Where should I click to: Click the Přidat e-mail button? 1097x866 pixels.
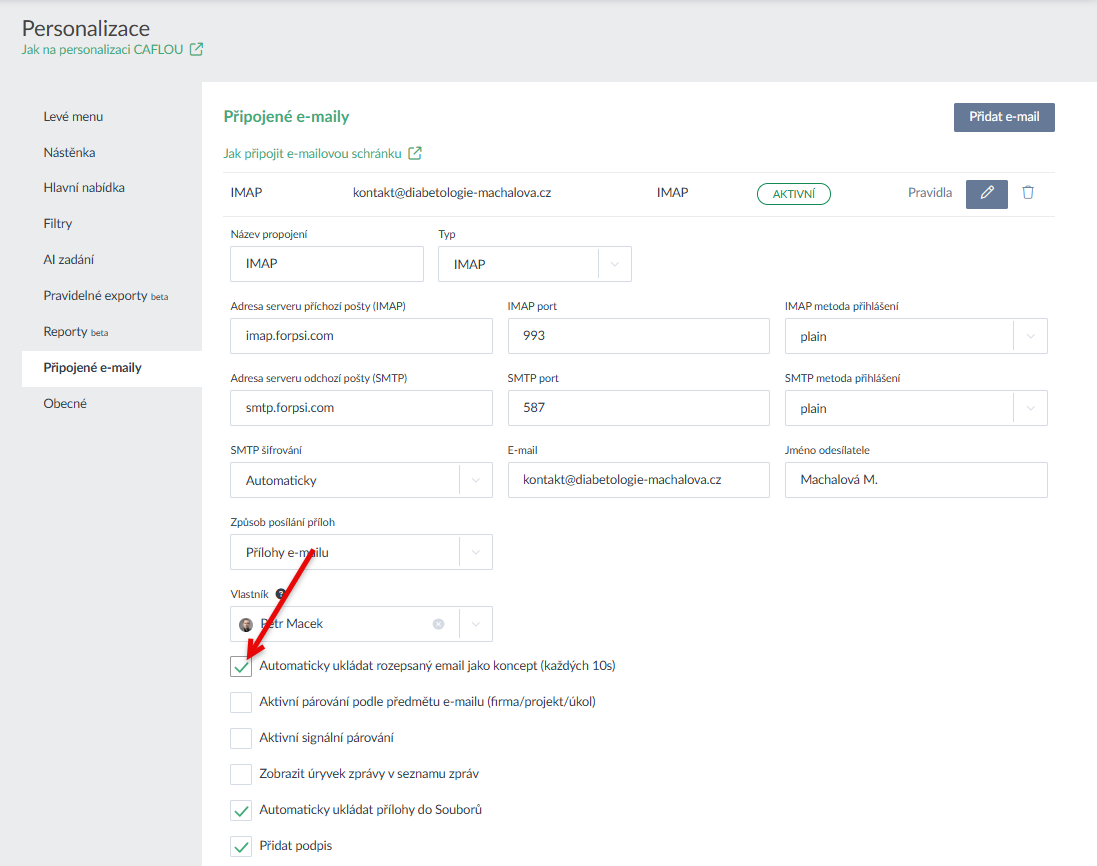(1003, 117)
